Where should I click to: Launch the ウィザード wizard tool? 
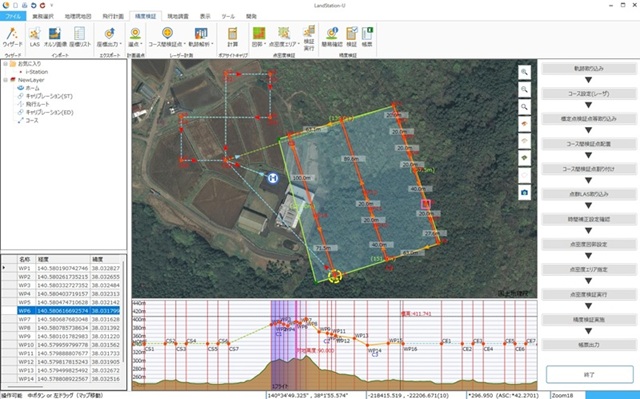click(x=12, y=37)
